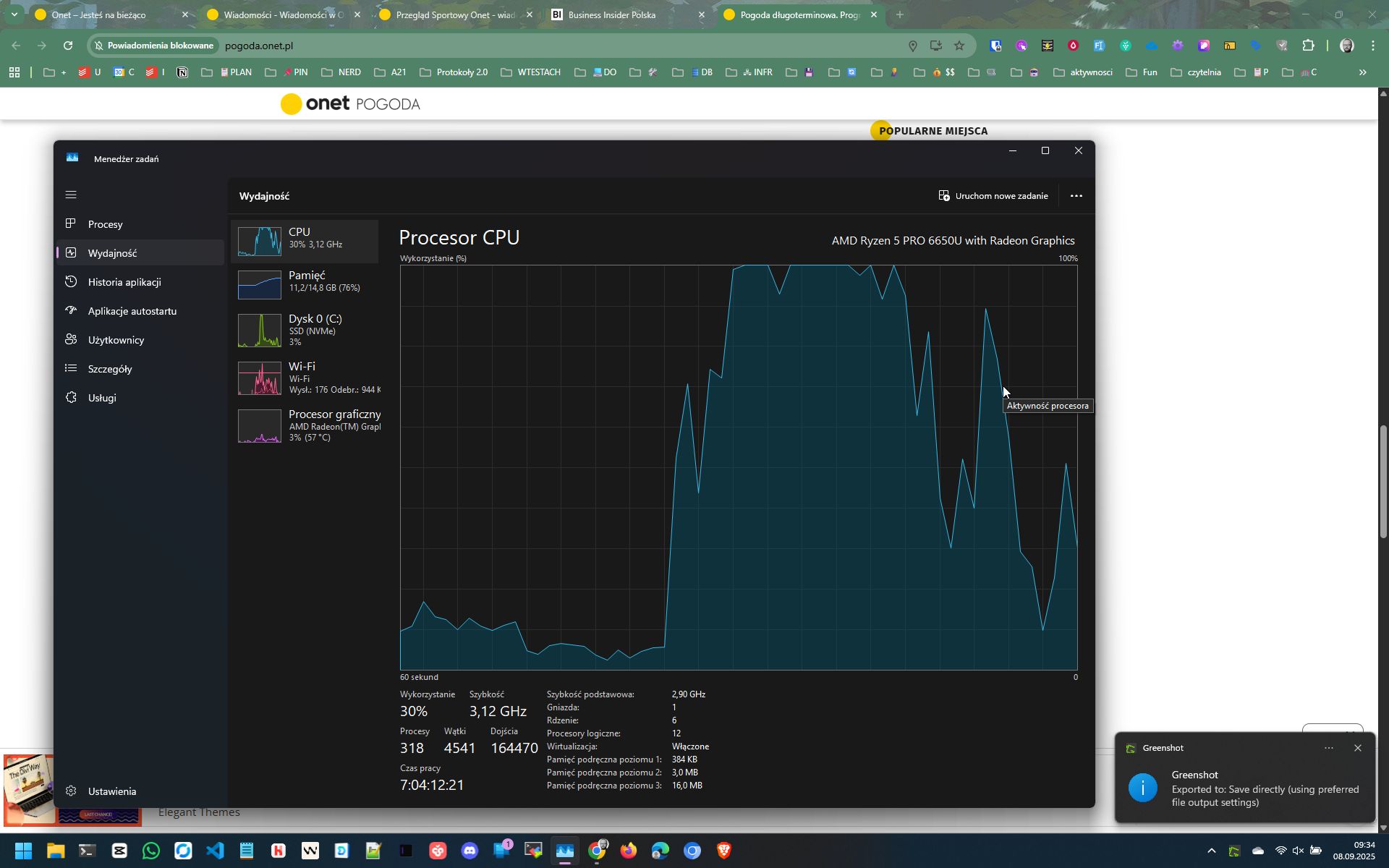Click the browser page vertical scrollbar
This screenshot has width=1389, height=868.
click(x=1382, y=481)
